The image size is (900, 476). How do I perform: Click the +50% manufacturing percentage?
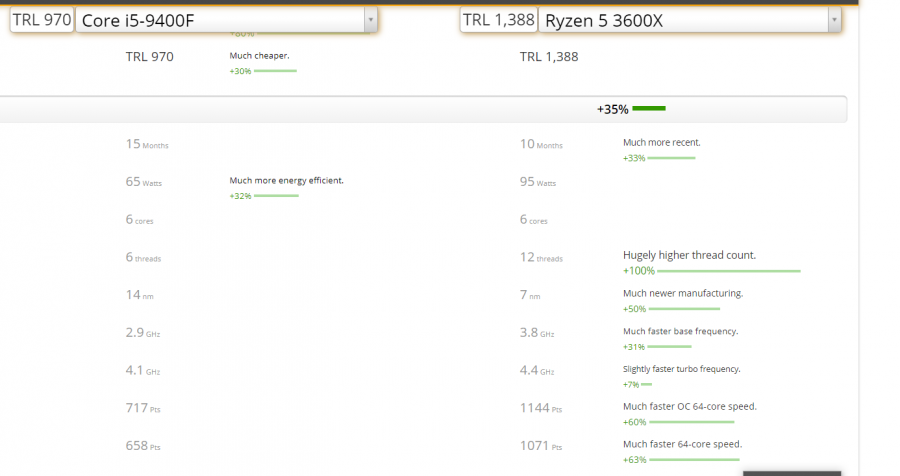(634, 309)
